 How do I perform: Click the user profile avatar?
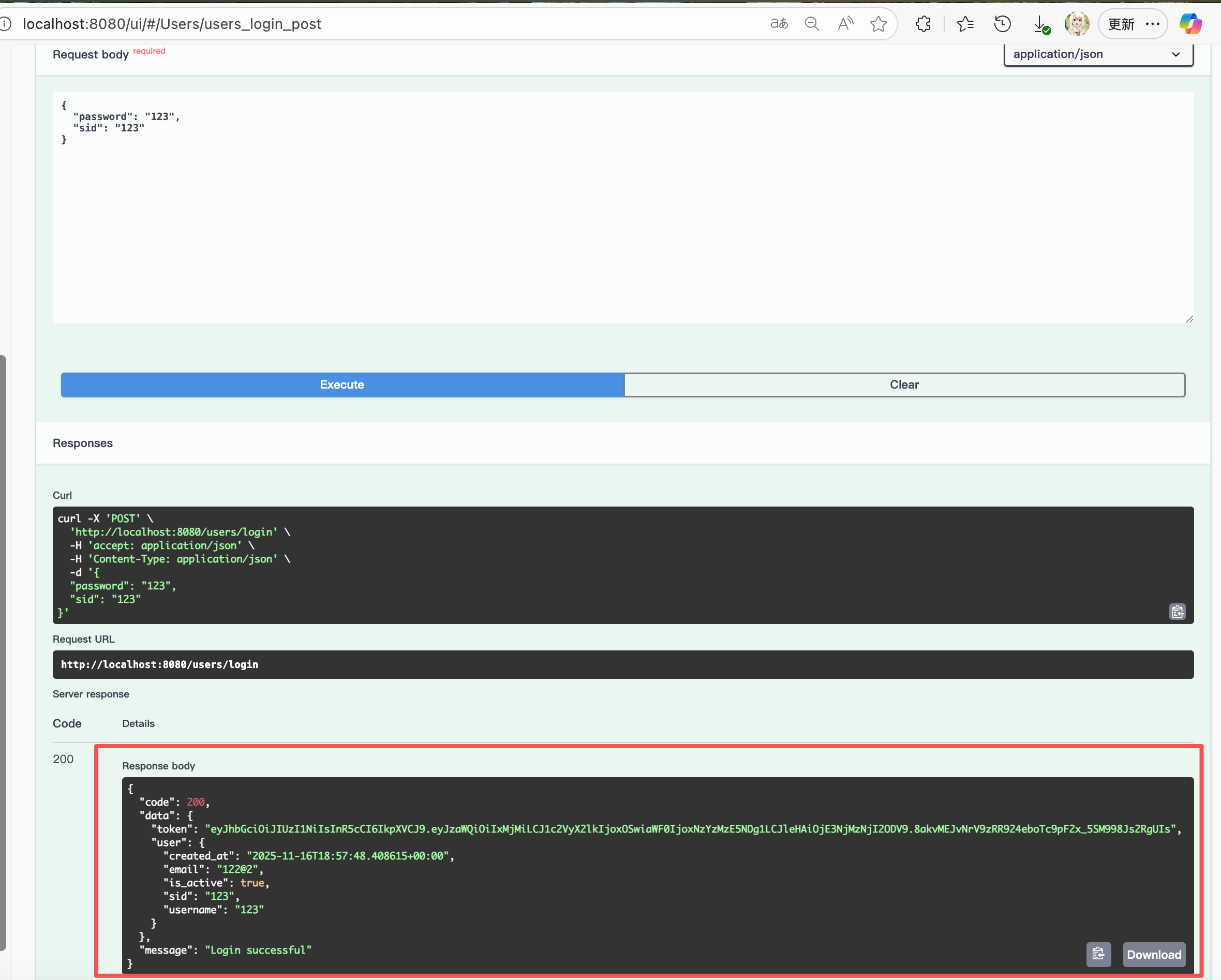tap(1077, 24)
